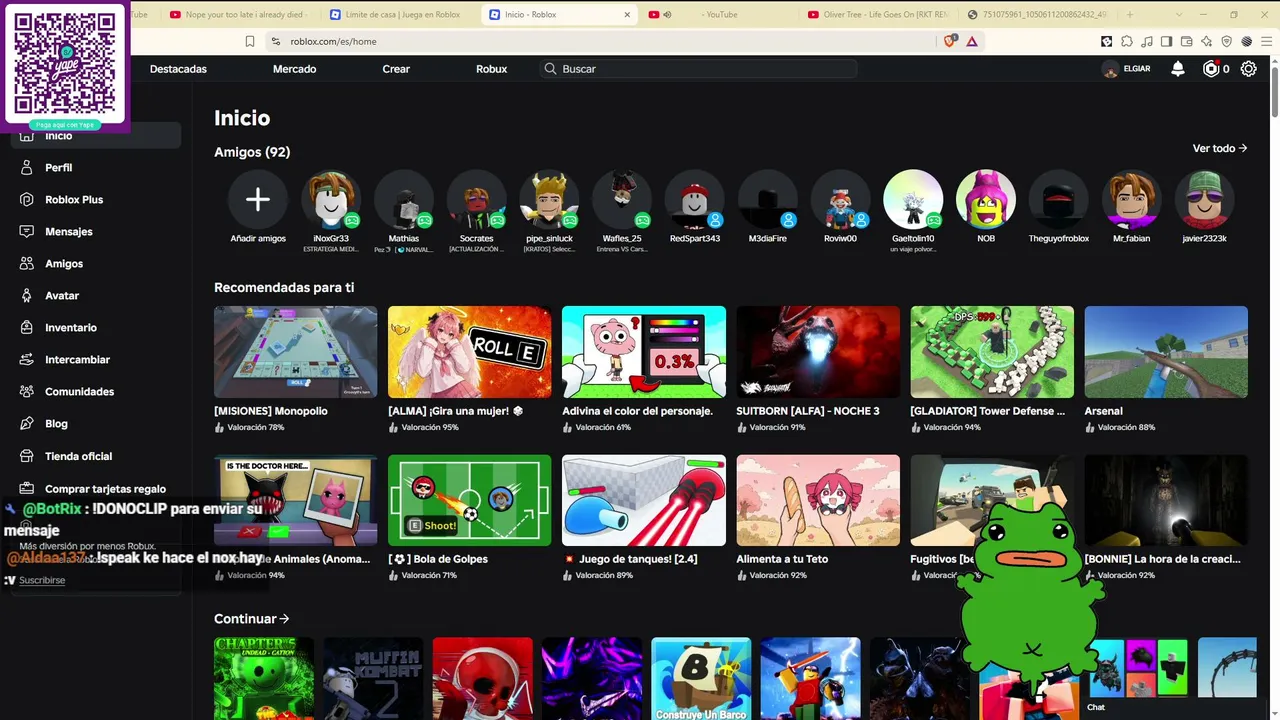Open friend iNoxGr33 avatar
Viewport: 1280px width, 720px height.
pos(331,200)
